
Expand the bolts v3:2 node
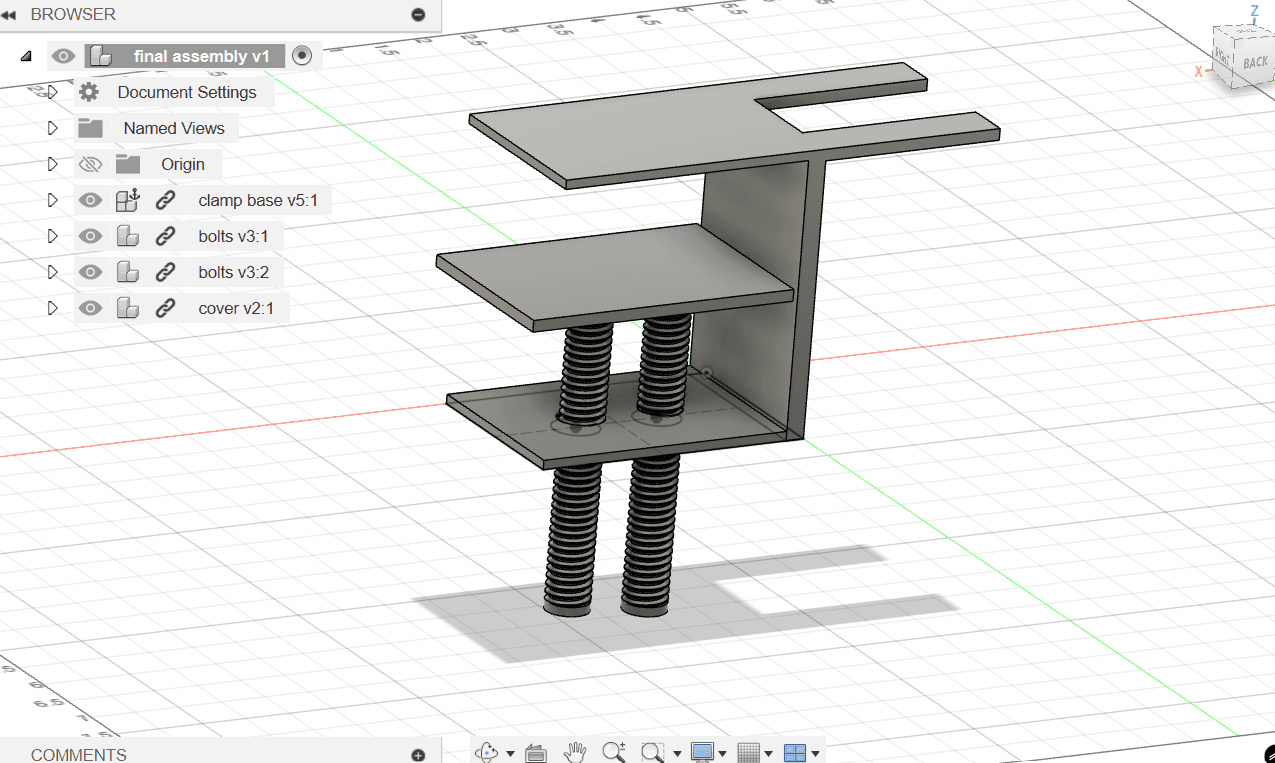[x=52, y=272]
